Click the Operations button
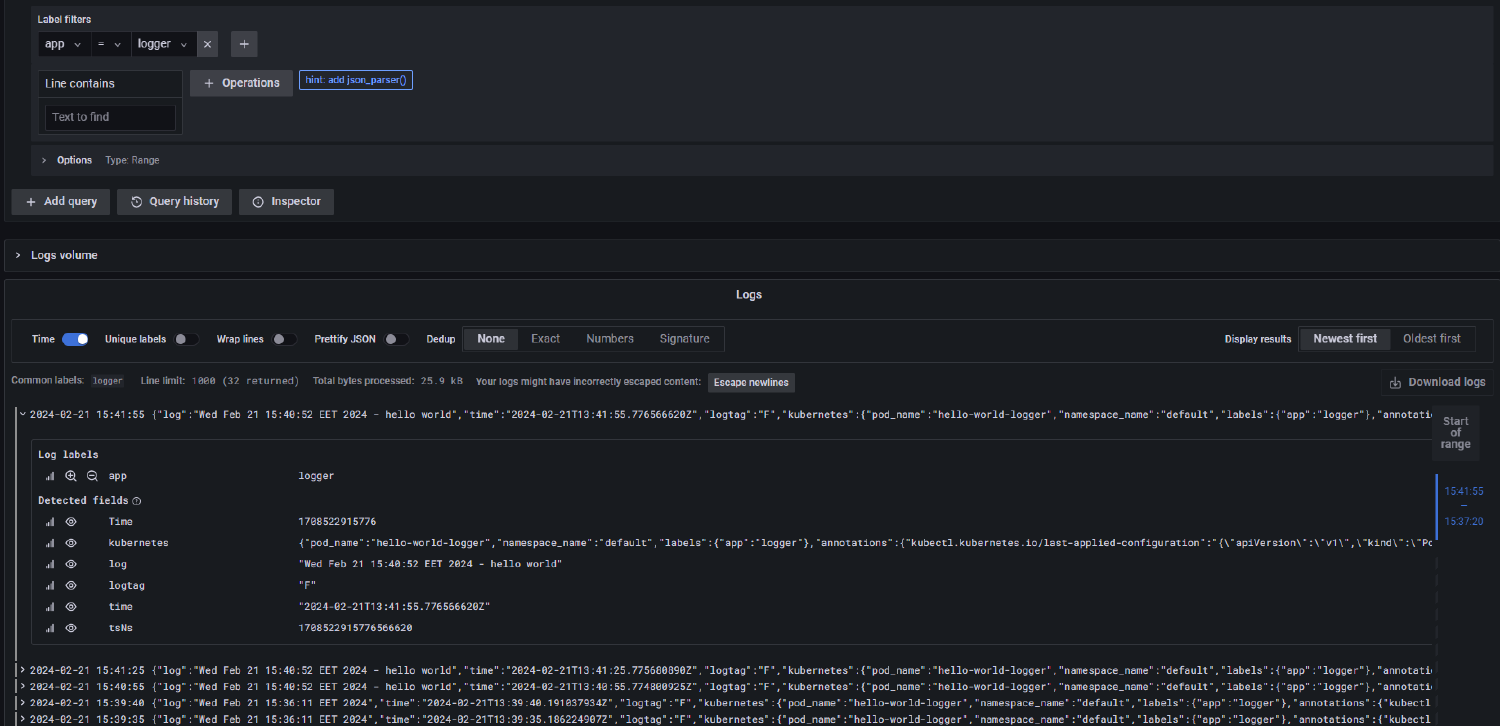This screenshot has height=726, width=1500. pyautogui.click(x=241, y=83)
